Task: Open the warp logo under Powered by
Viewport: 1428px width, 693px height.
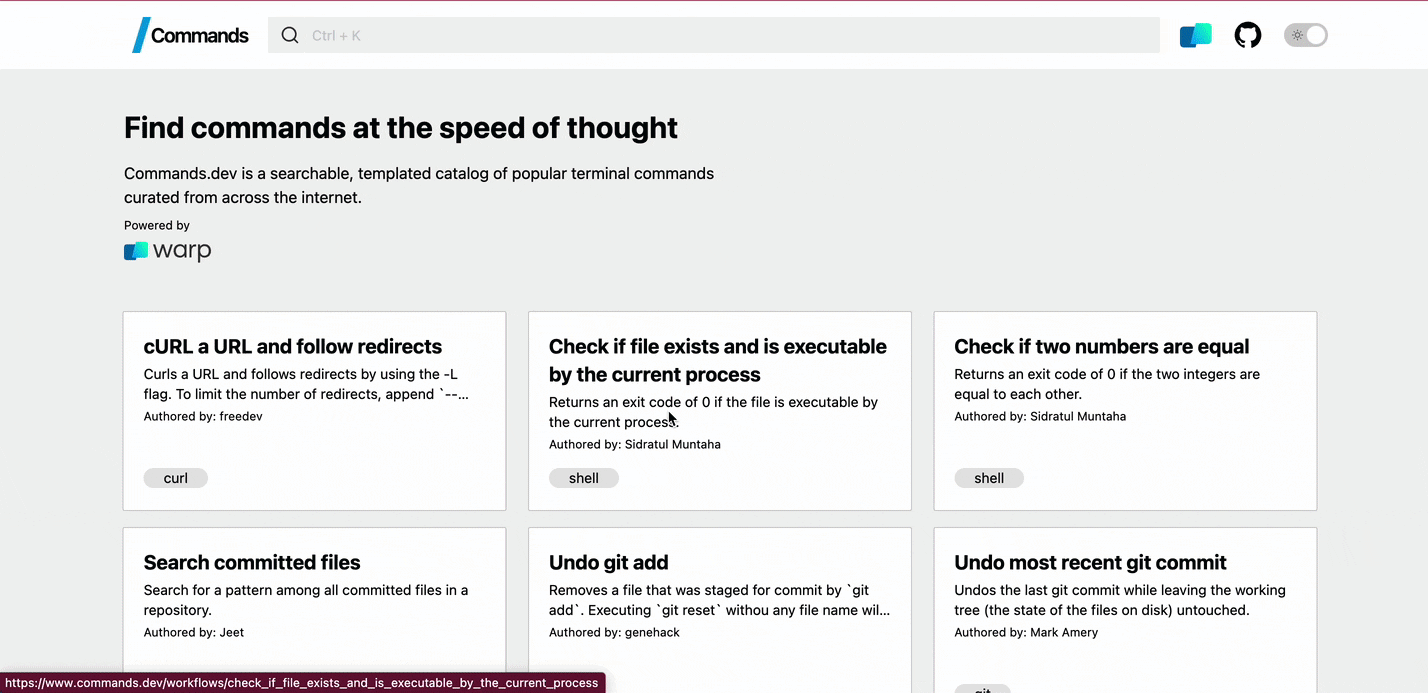Action: [168, 251]
